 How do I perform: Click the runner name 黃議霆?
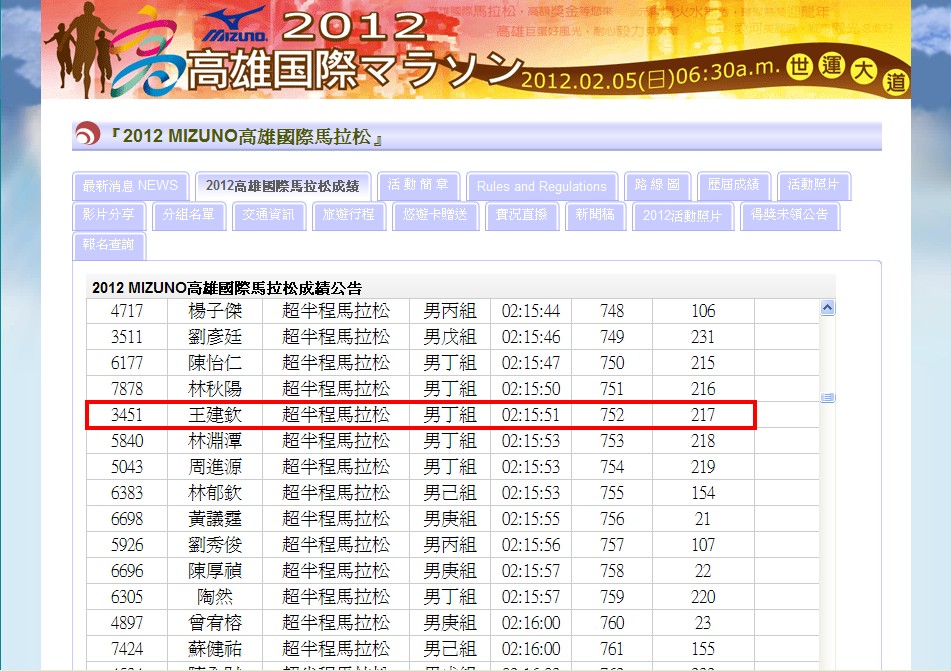point(215,519)
